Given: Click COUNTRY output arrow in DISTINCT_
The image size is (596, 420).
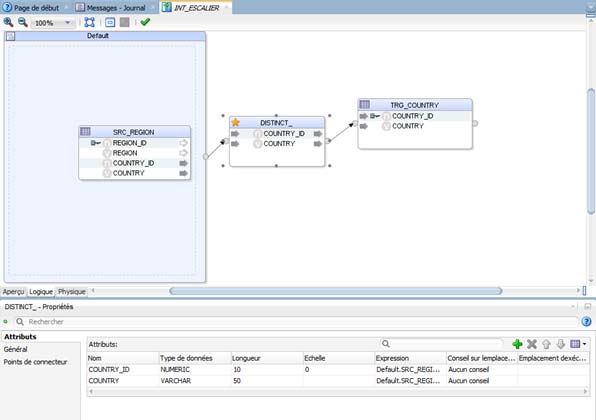Looking at the screenshot, I should click(318, 144).
